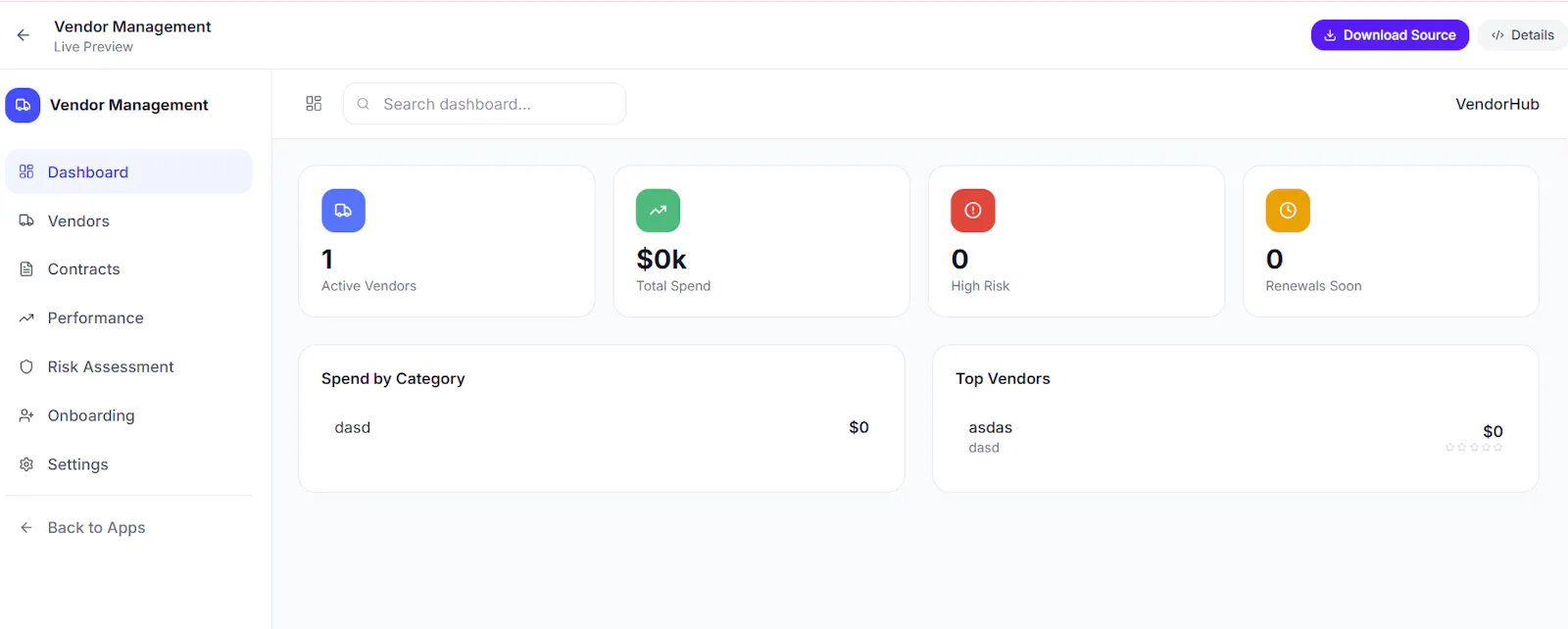Open the Dashboard menu item
This screenshot has width=1568, height=629.
click(128, 171)
